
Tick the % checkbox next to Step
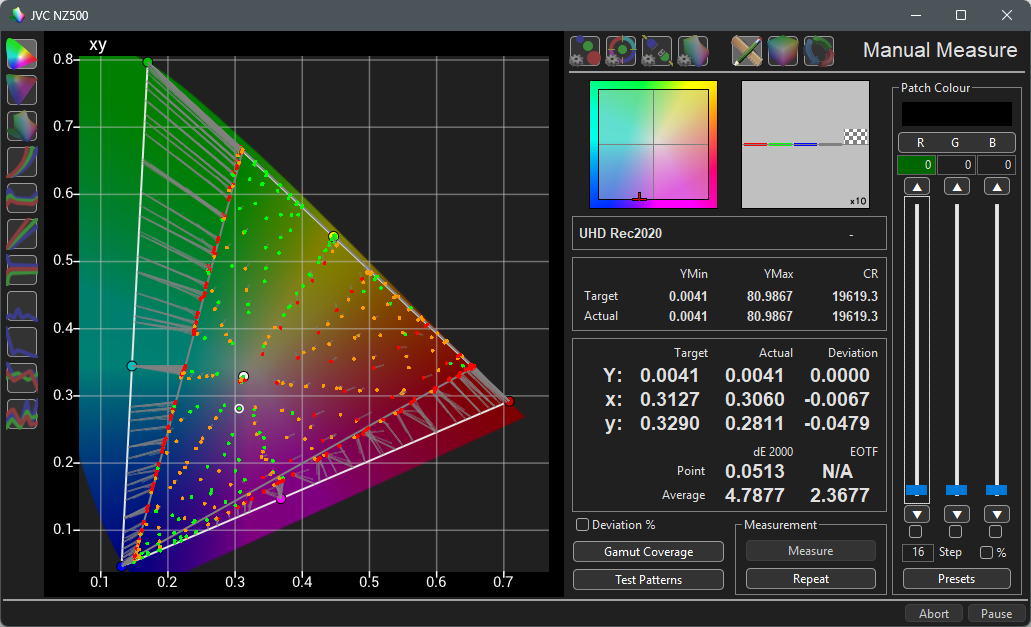click(x=987, y=552)
